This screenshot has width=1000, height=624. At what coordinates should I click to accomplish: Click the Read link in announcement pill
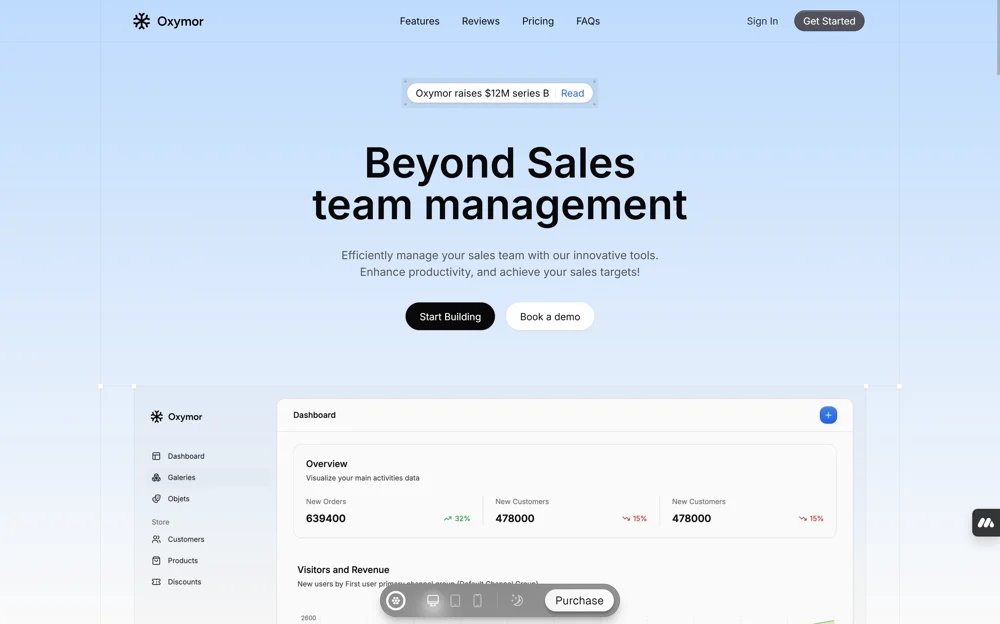[x=573, y=93]
